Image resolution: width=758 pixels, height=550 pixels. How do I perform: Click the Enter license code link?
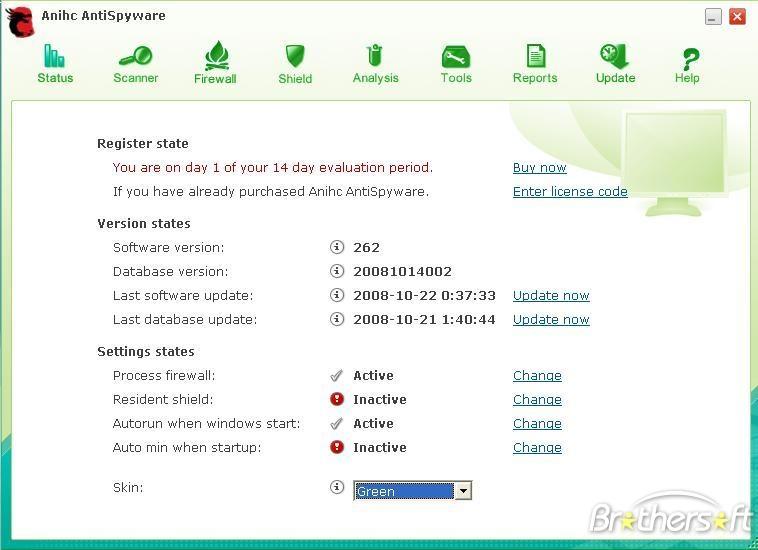(x=570, y=192)
